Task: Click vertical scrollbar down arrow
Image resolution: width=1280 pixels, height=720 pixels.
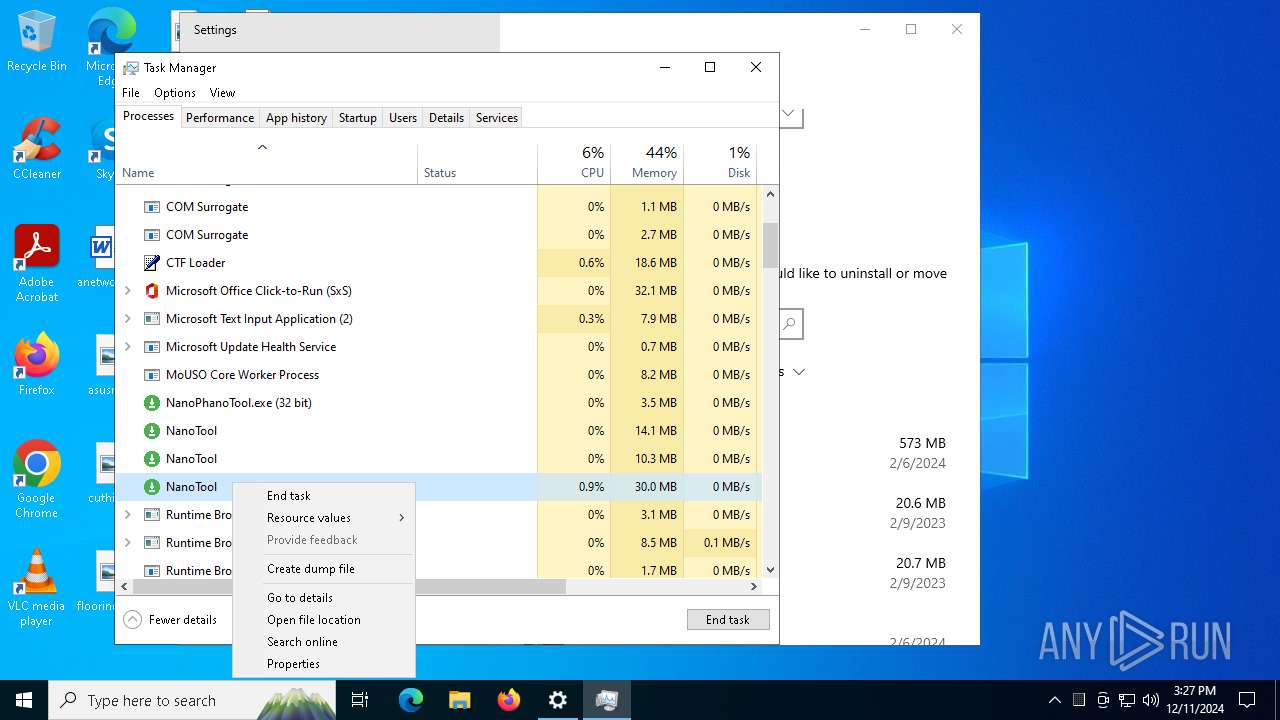Action: tap(770, 570)
